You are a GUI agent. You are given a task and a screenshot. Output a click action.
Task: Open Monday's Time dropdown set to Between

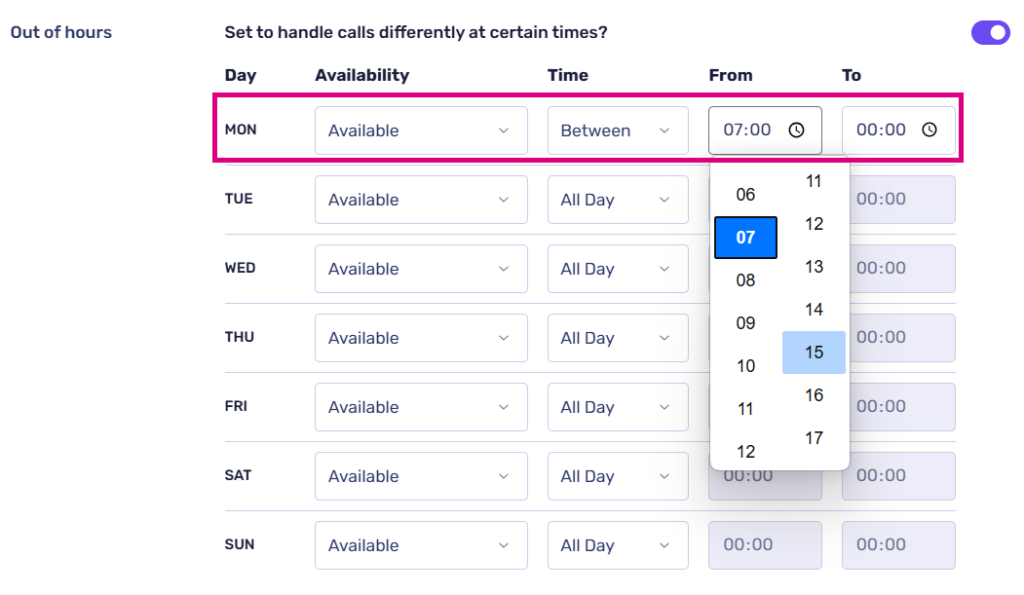pos(617,131)
